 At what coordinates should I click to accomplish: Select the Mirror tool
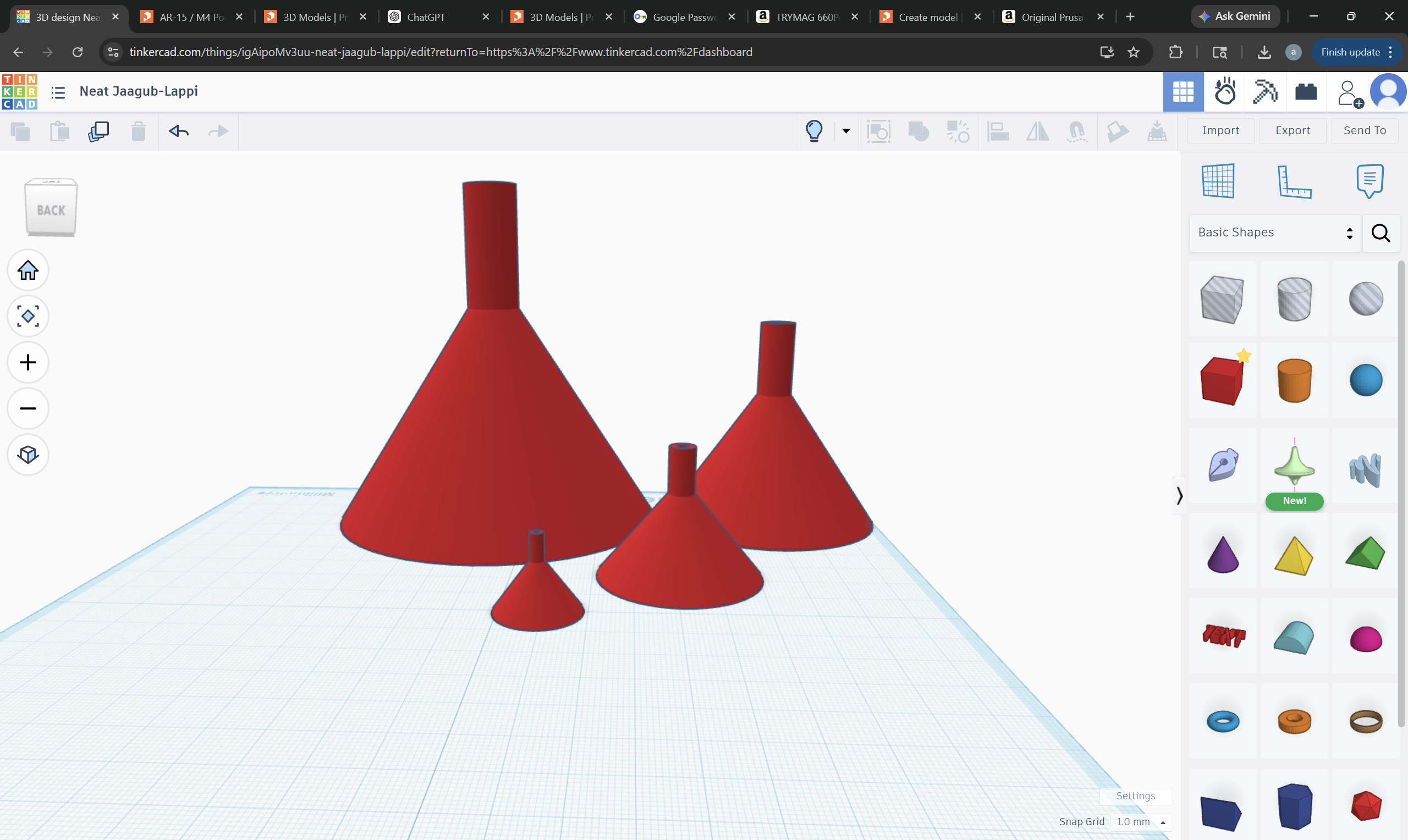tap(1037, 131)
